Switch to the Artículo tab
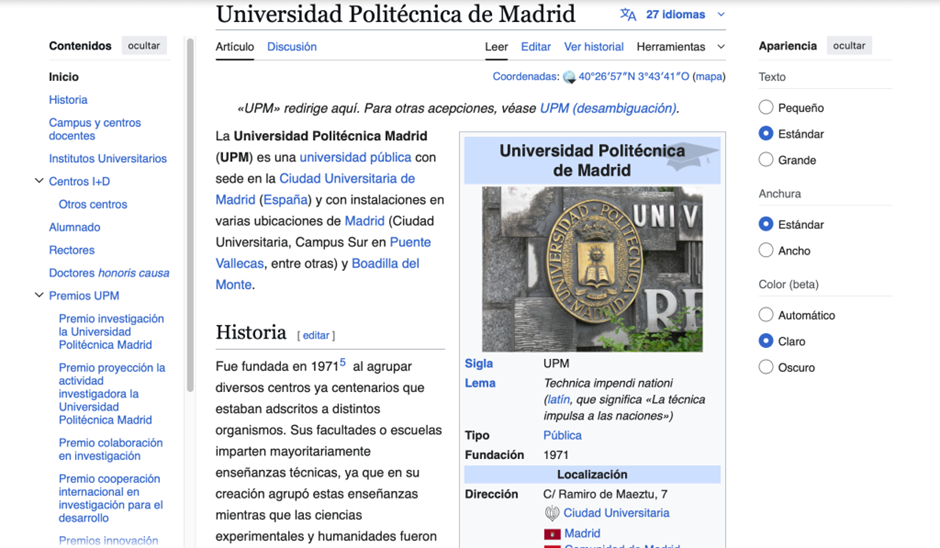Image resolution: width=940 pixels, height=548 pixels. (234, 47)
